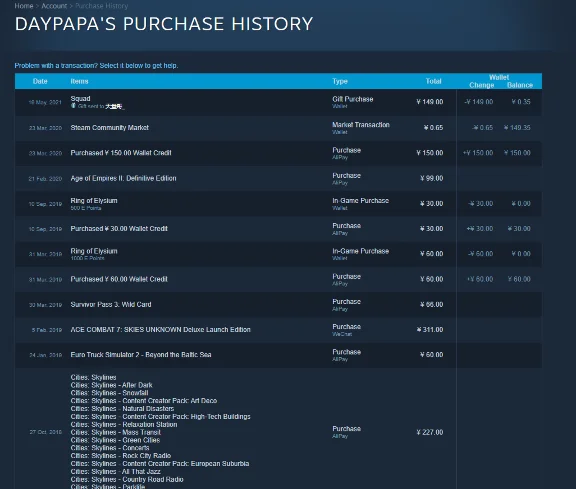This screenshot has width=576, height=489.
Task: Click Cities: Skylines - Snowfall item
Action: coord(109,393)
